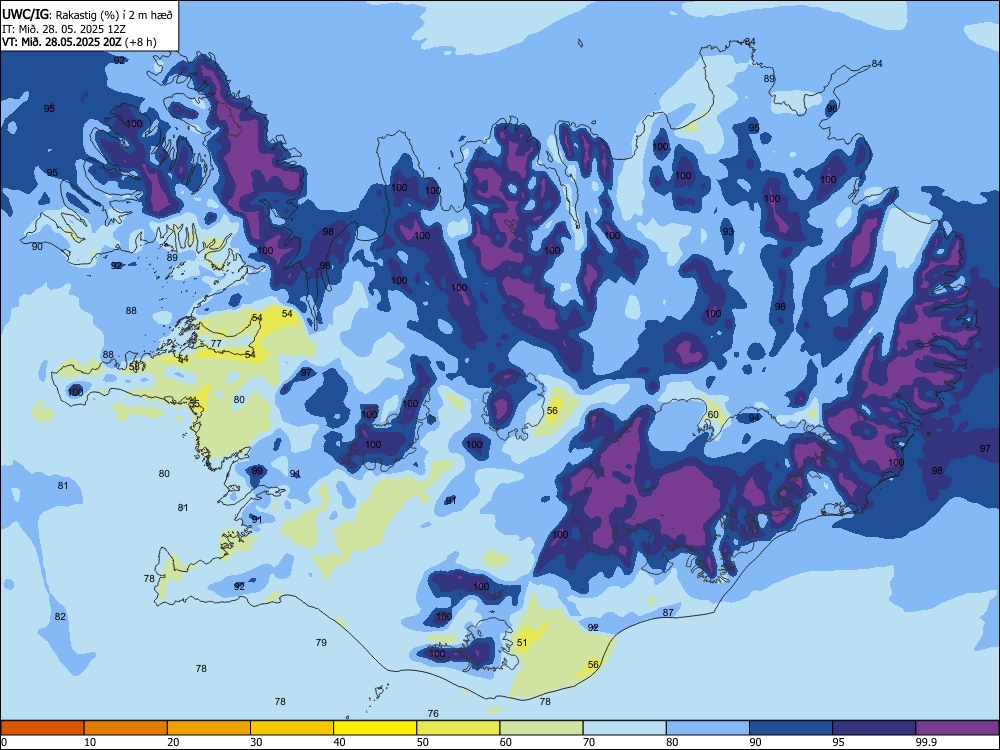Click the 95–99.9 indigo legend swatch
The image size is (1000, 750).
(874, 728)
